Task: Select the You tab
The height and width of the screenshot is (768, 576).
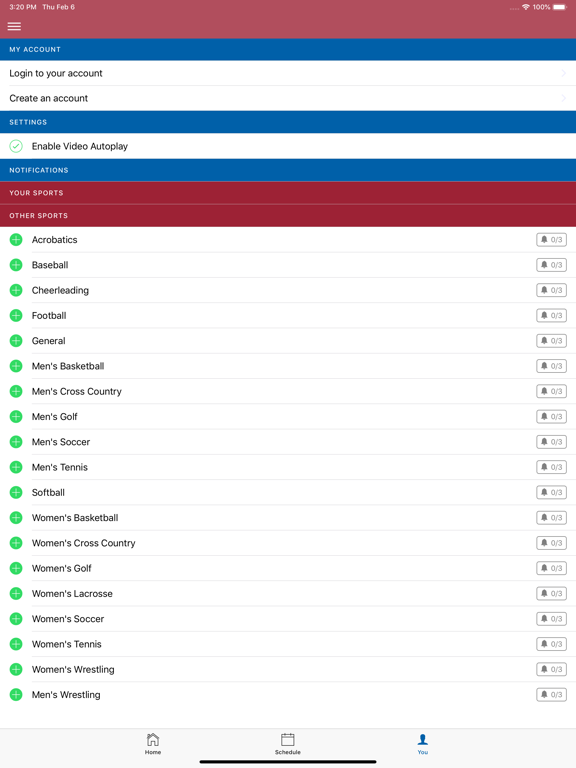Action: point(423,744)
